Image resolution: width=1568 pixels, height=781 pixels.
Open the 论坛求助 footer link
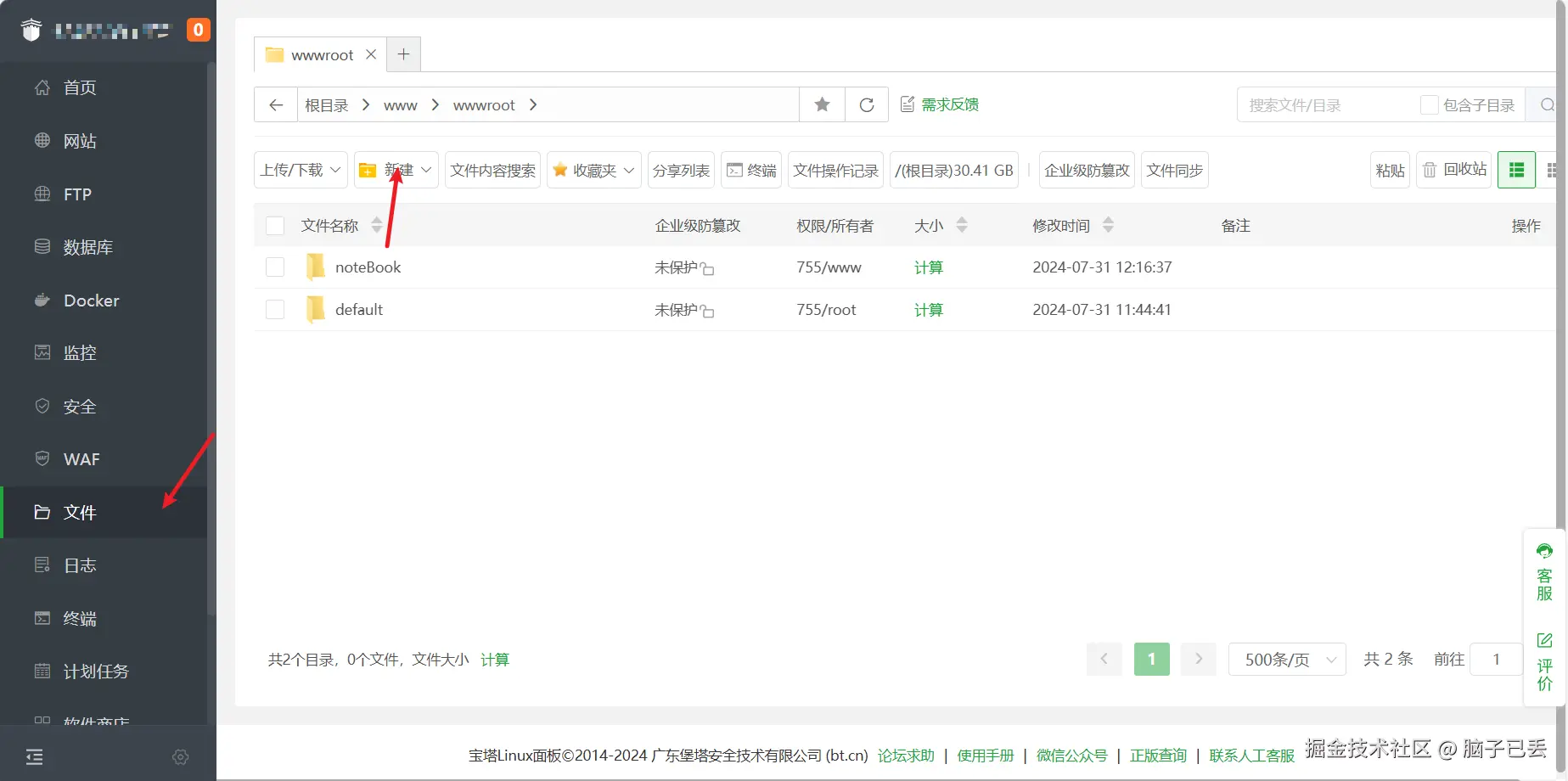tap(906, 756)
